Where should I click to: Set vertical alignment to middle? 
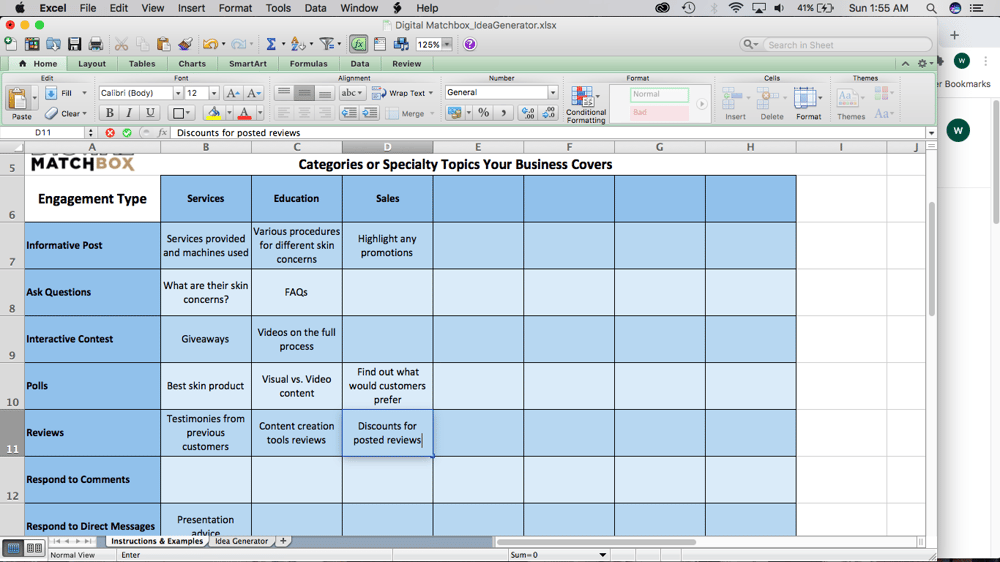304,93
